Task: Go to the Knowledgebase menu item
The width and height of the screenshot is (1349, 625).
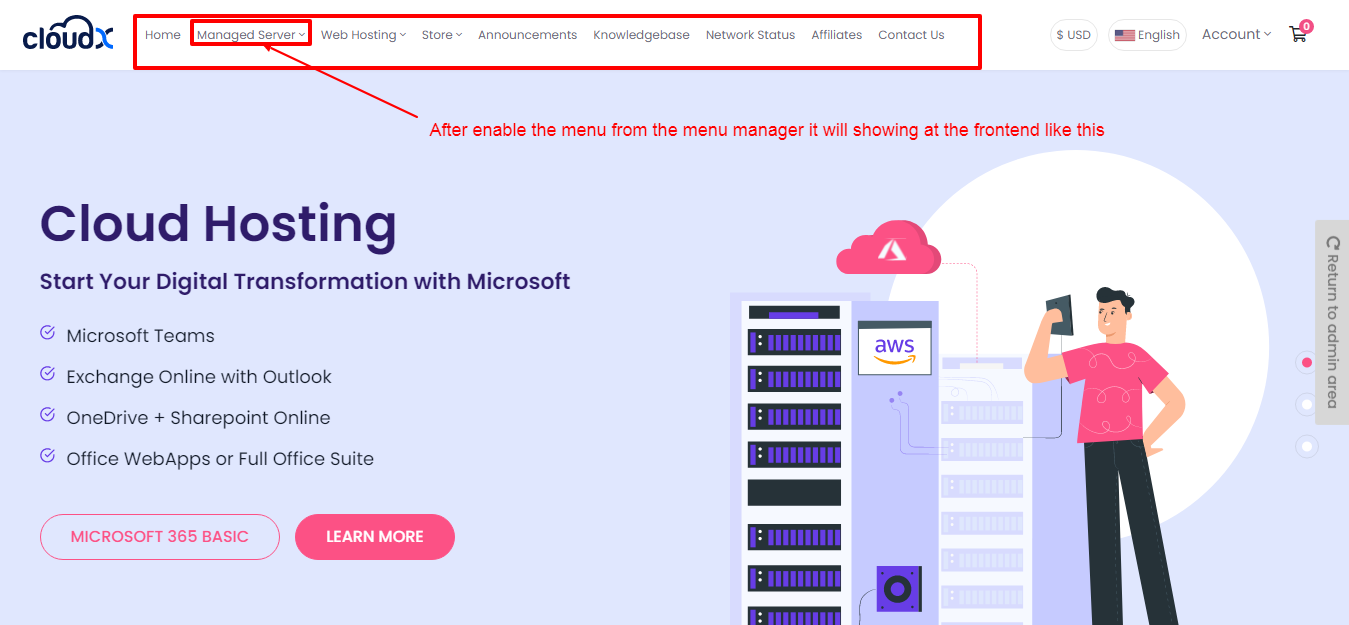Action: tap(641, 35)
